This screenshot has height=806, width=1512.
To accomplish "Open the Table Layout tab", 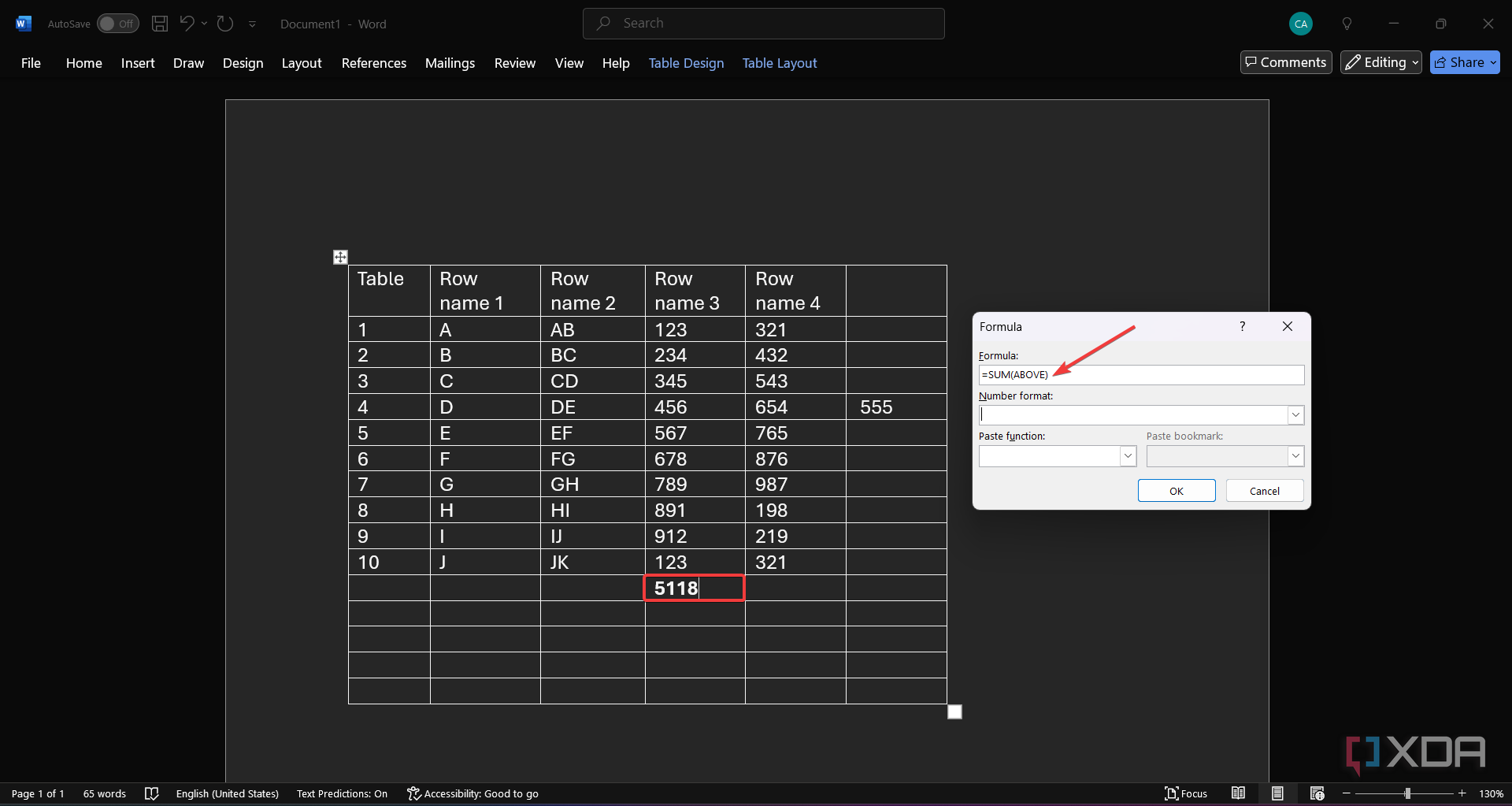I will pos(779,63).
